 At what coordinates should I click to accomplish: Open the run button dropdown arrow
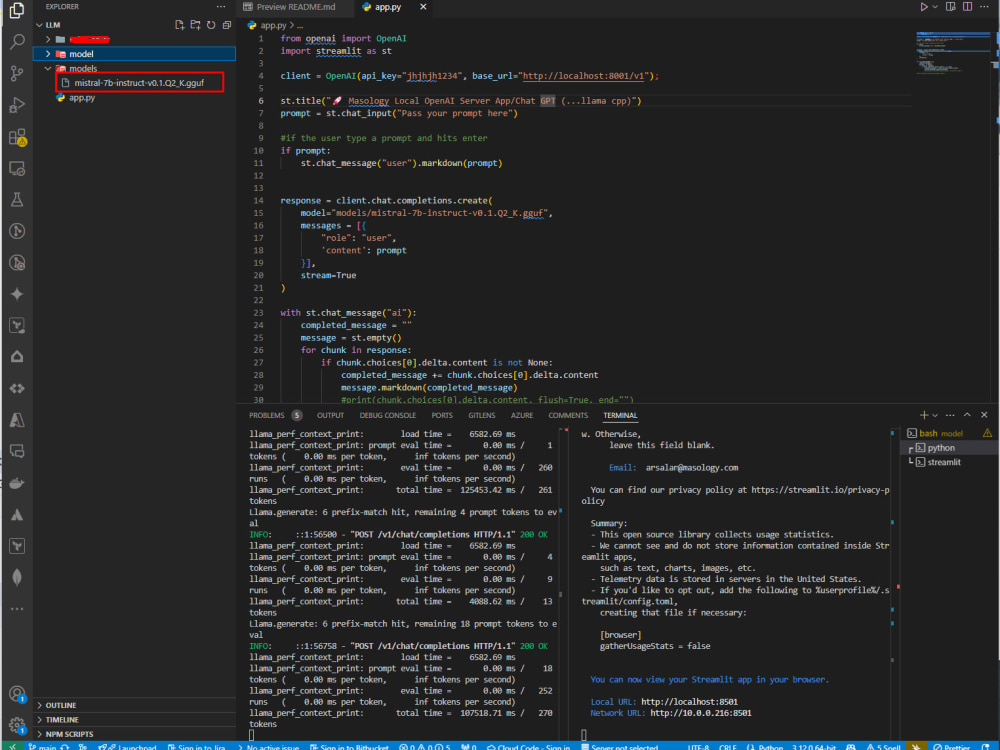[x=935, y=6]
